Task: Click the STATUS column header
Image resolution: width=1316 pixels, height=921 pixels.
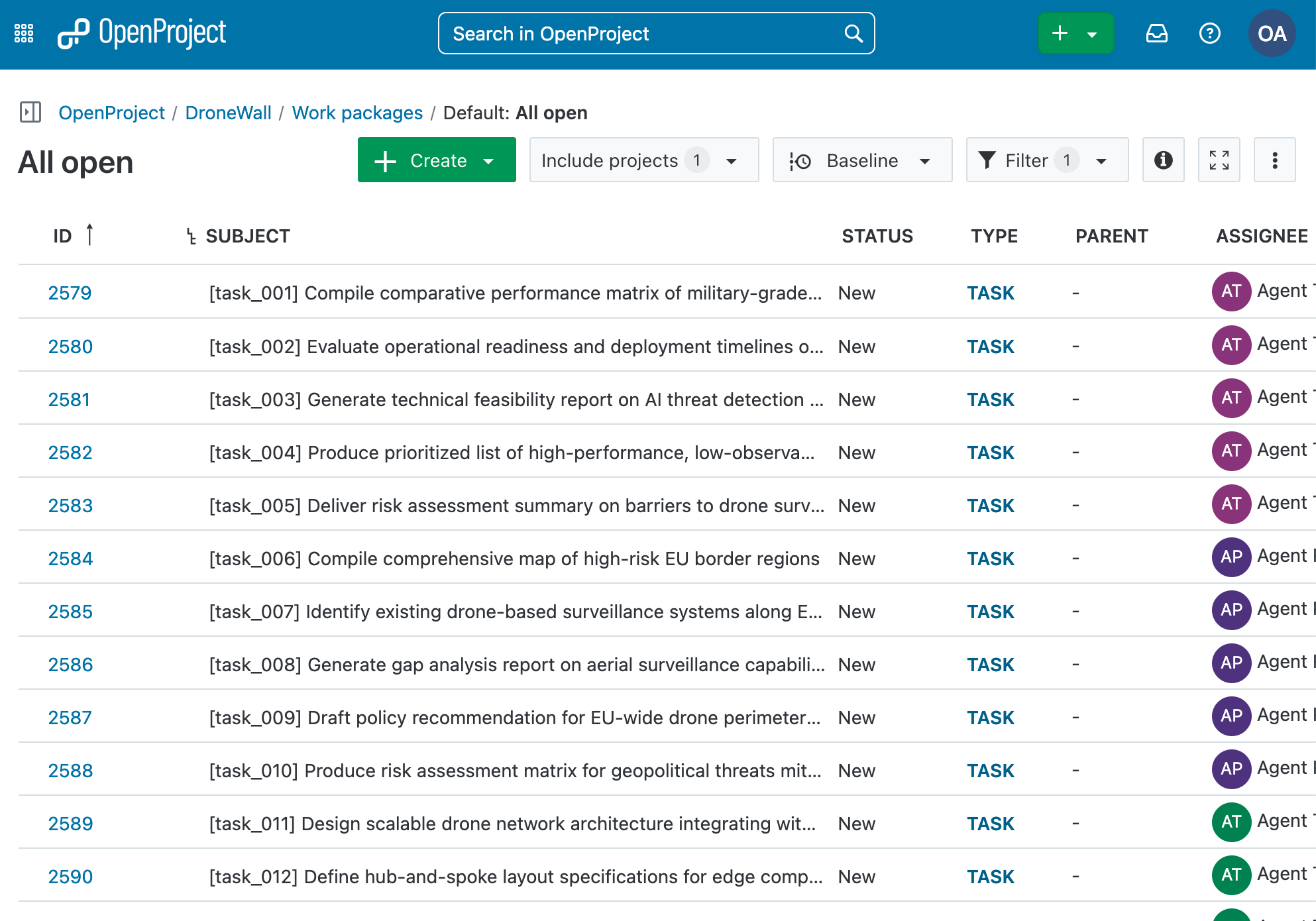Action: click(877, 237)
